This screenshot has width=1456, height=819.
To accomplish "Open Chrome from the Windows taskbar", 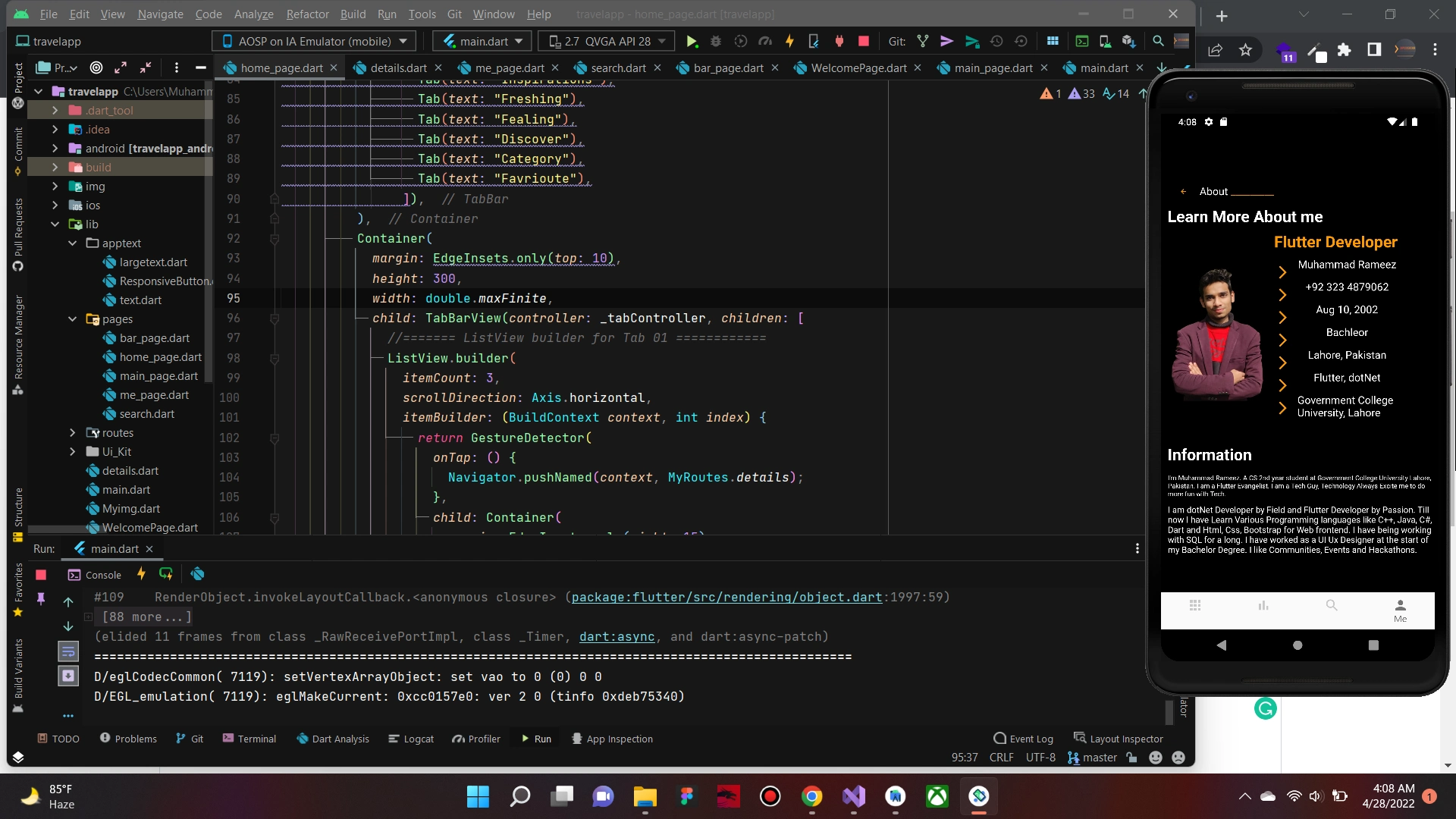I will [811, 796].
